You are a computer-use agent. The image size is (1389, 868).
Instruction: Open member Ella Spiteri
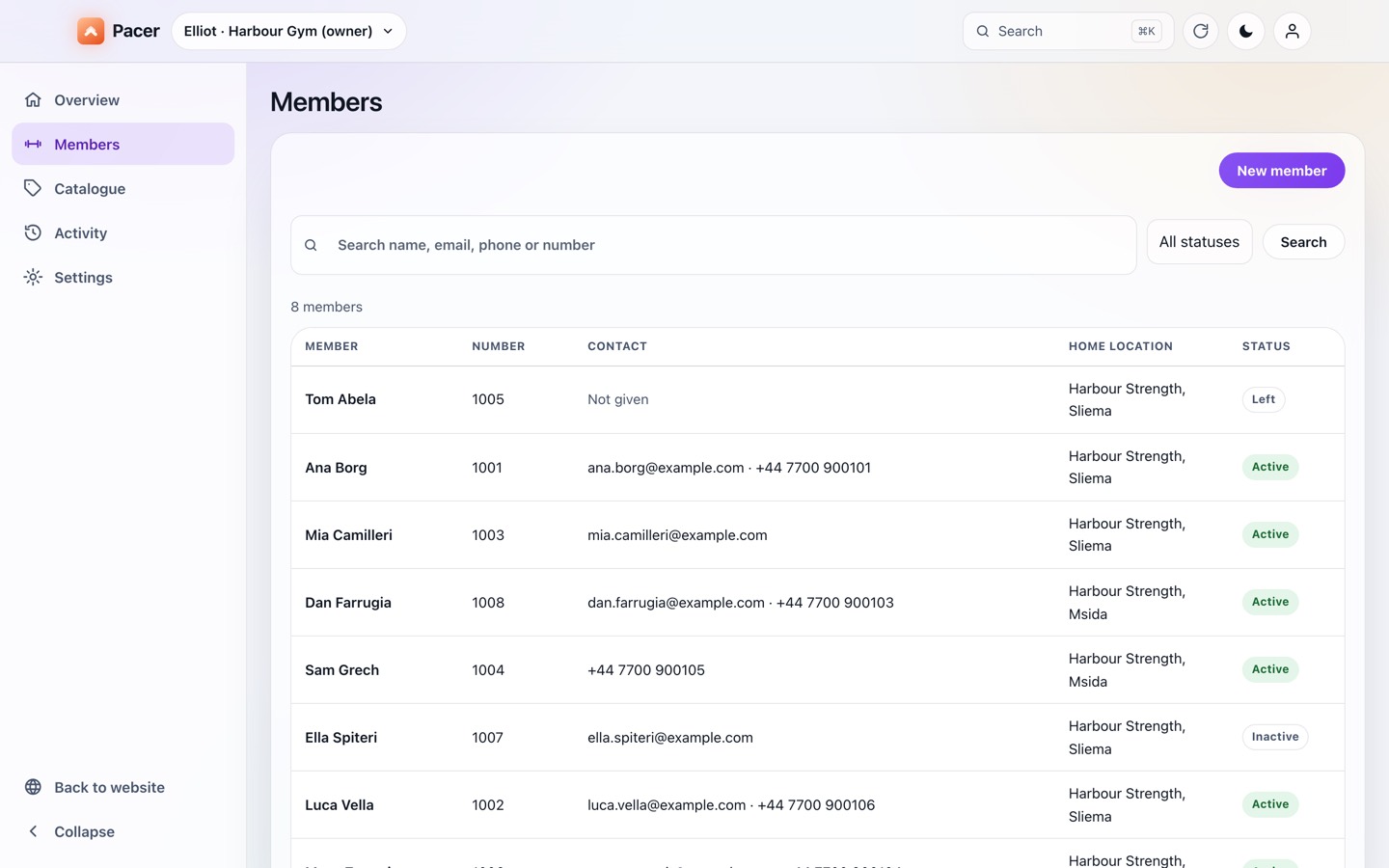click(340, 738)
